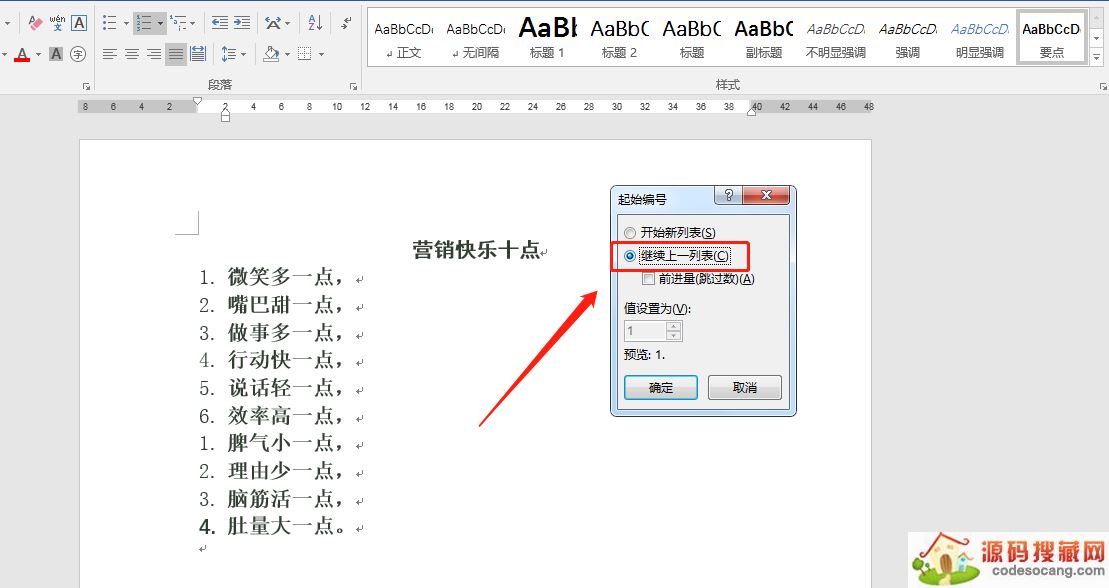
Task: Select 继续上一列表 radio option
Action: [x=630, y=256]
